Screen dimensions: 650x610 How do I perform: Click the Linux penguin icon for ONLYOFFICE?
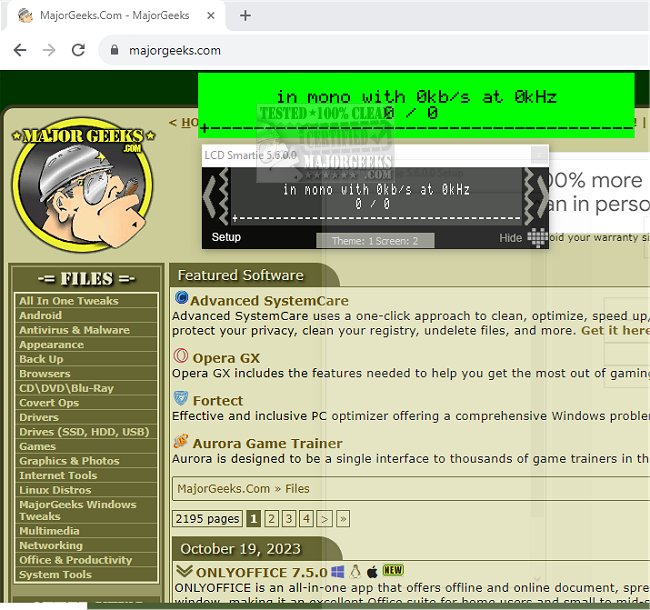click(355, 572)
